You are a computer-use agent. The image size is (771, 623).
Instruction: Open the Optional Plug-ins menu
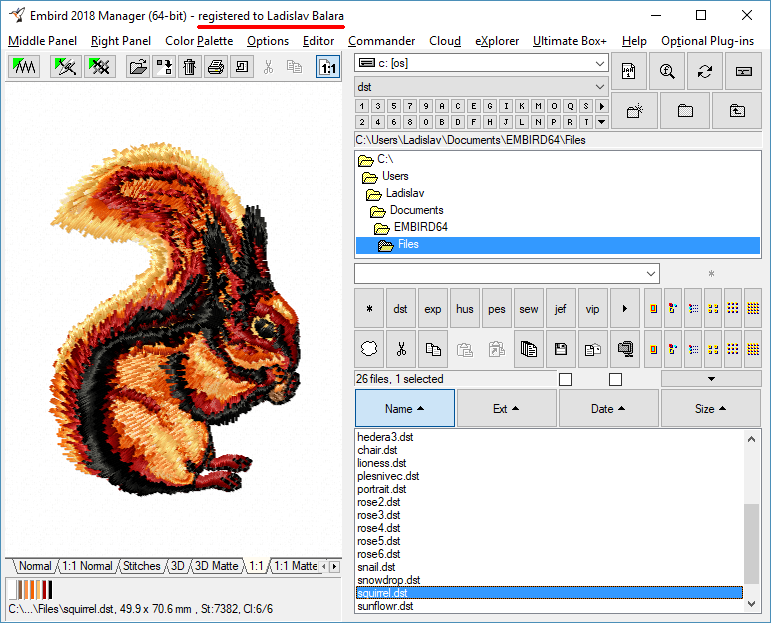coord(707,41)
